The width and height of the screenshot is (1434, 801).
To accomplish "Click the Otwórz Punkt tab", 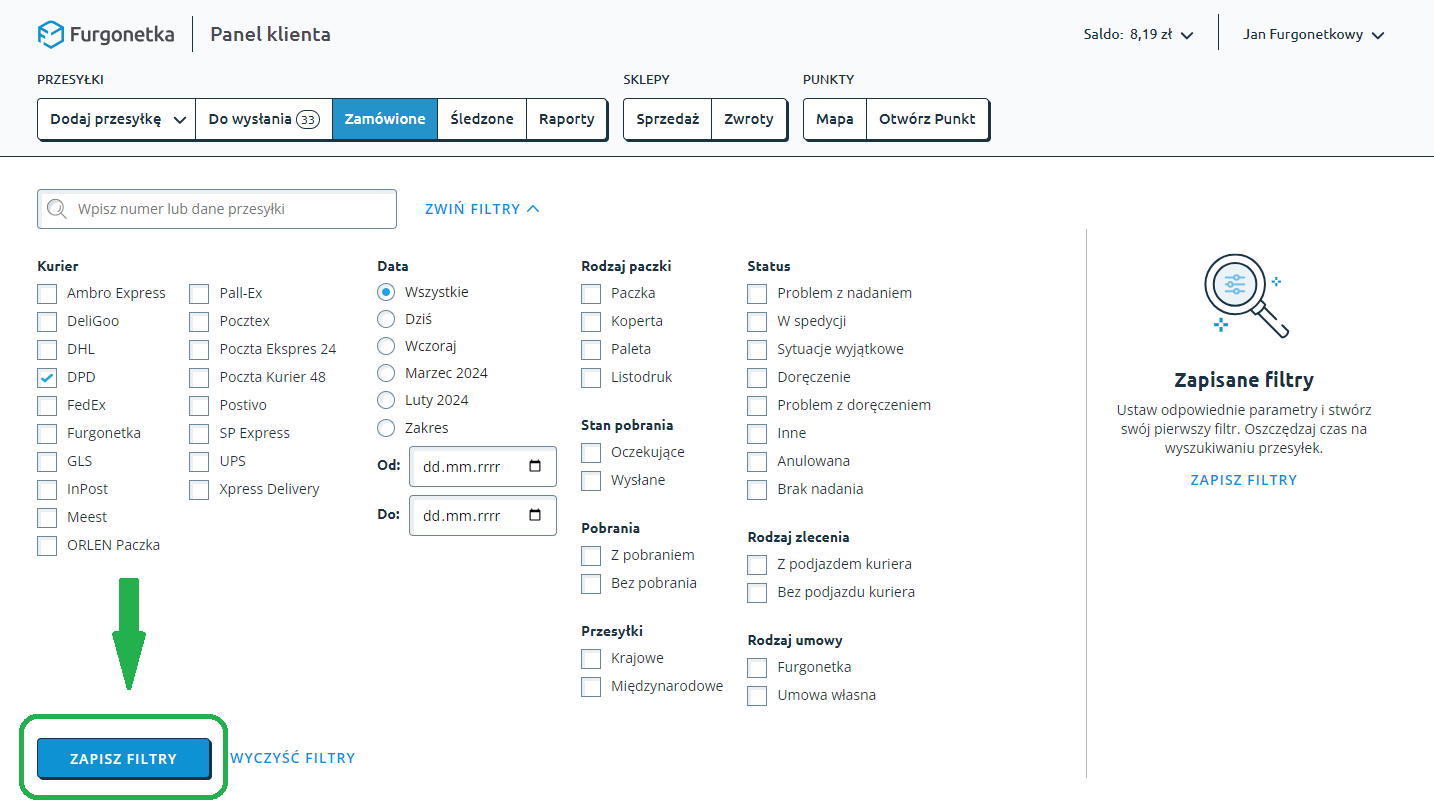I will point(927,119).
